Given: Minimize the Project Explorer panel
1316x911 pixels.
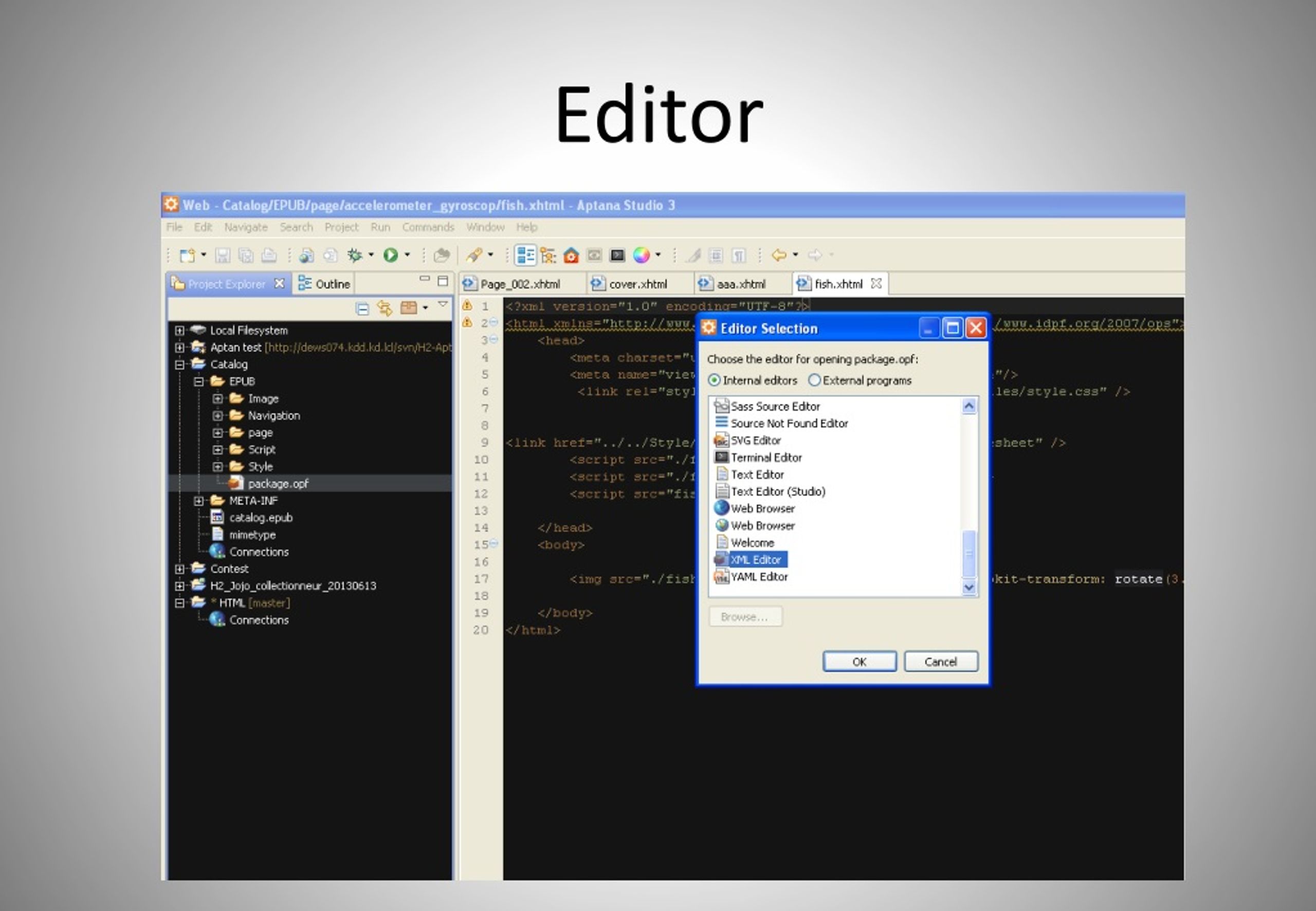Looking at the screenshot, I should coord(424,279).
